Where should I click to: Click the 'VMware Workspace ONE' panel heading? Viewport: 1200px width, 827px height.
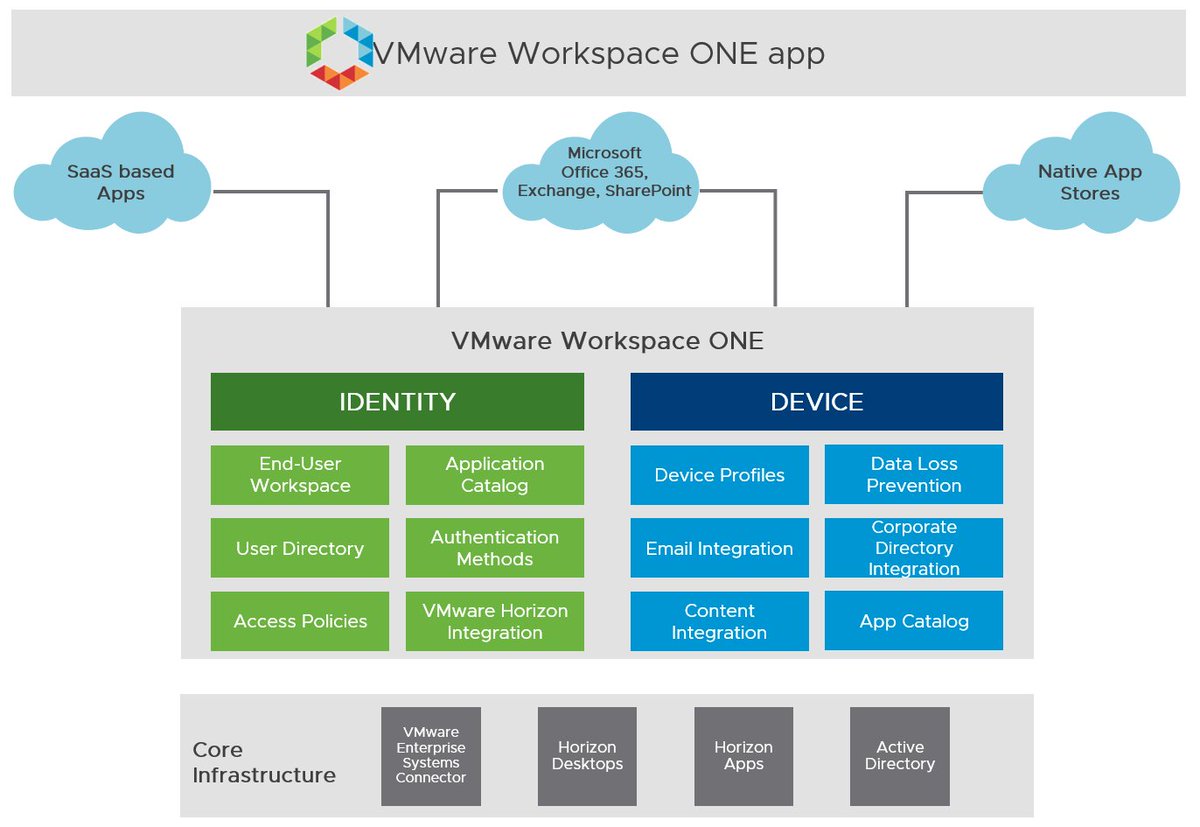(x=607, y=341)
